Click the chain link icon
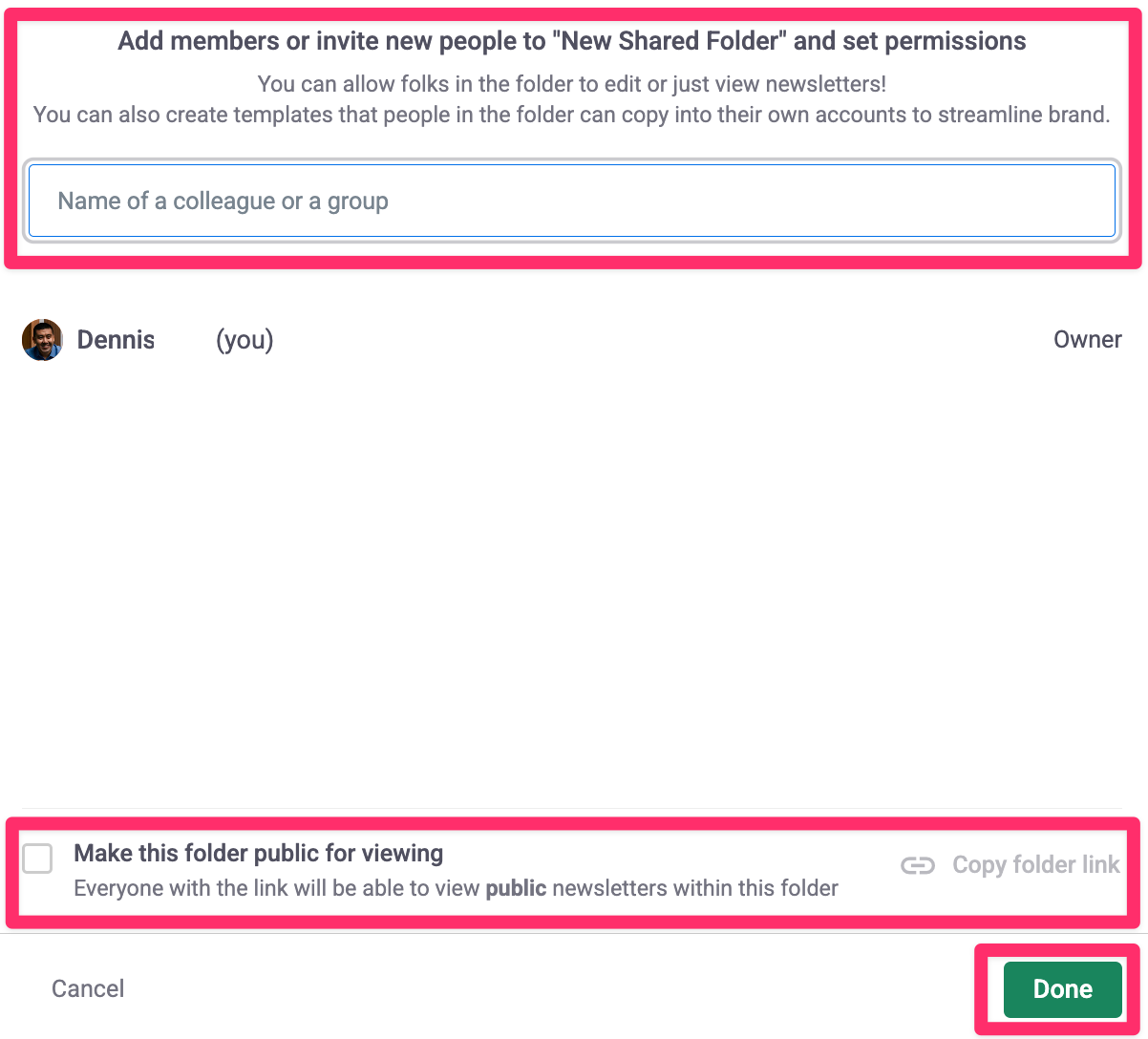 tap(917, 865)
